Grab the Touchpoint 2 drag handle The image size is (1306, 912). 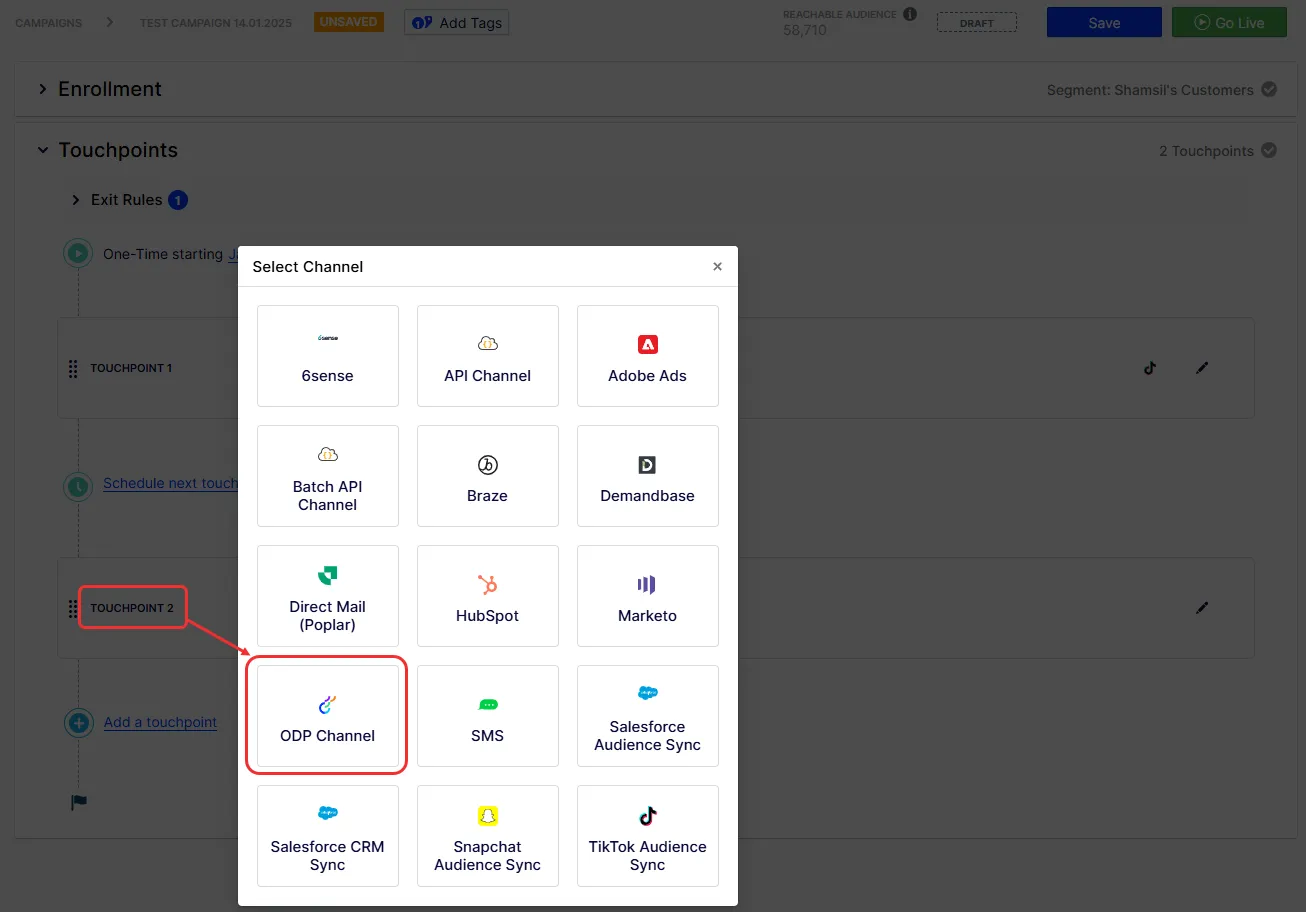73,609
